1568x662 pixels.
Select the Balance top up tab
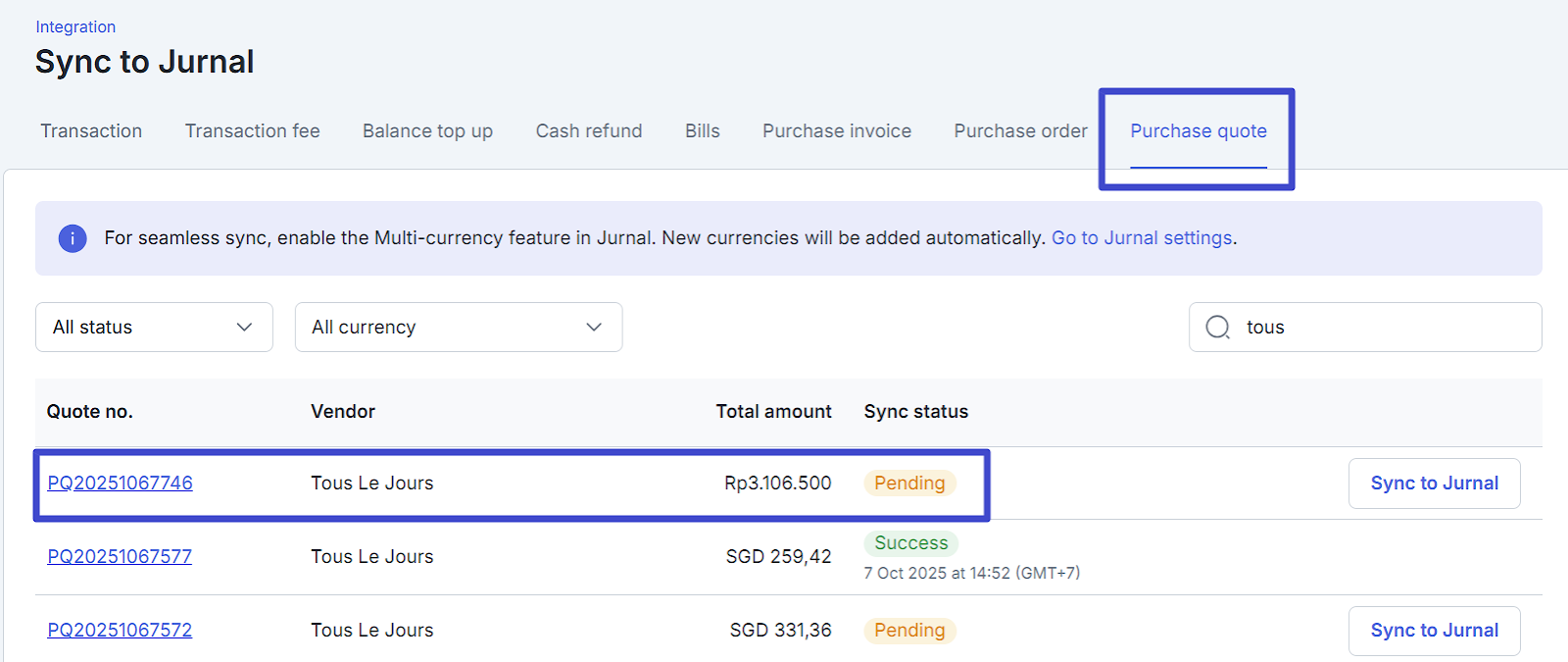[427, 131]
